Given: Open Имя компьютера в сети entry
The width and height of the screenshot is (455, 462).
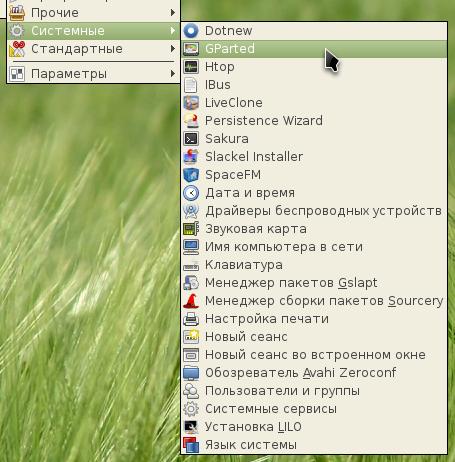Looking at the screenshot, I should click(x=314, y=247).
